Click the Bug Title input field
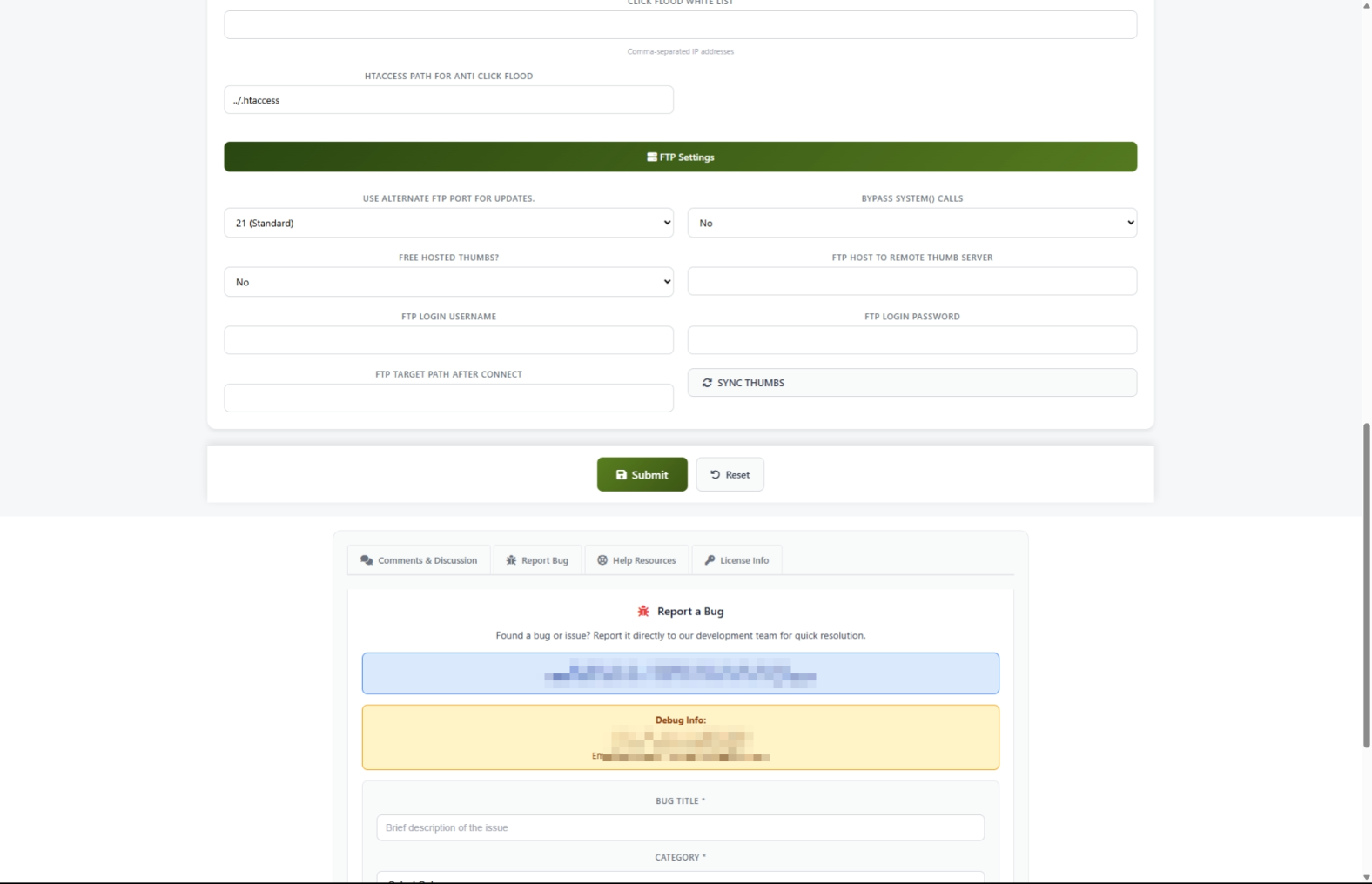The width and height of the screenshot is (1372, 884). (x=680, y=827)
